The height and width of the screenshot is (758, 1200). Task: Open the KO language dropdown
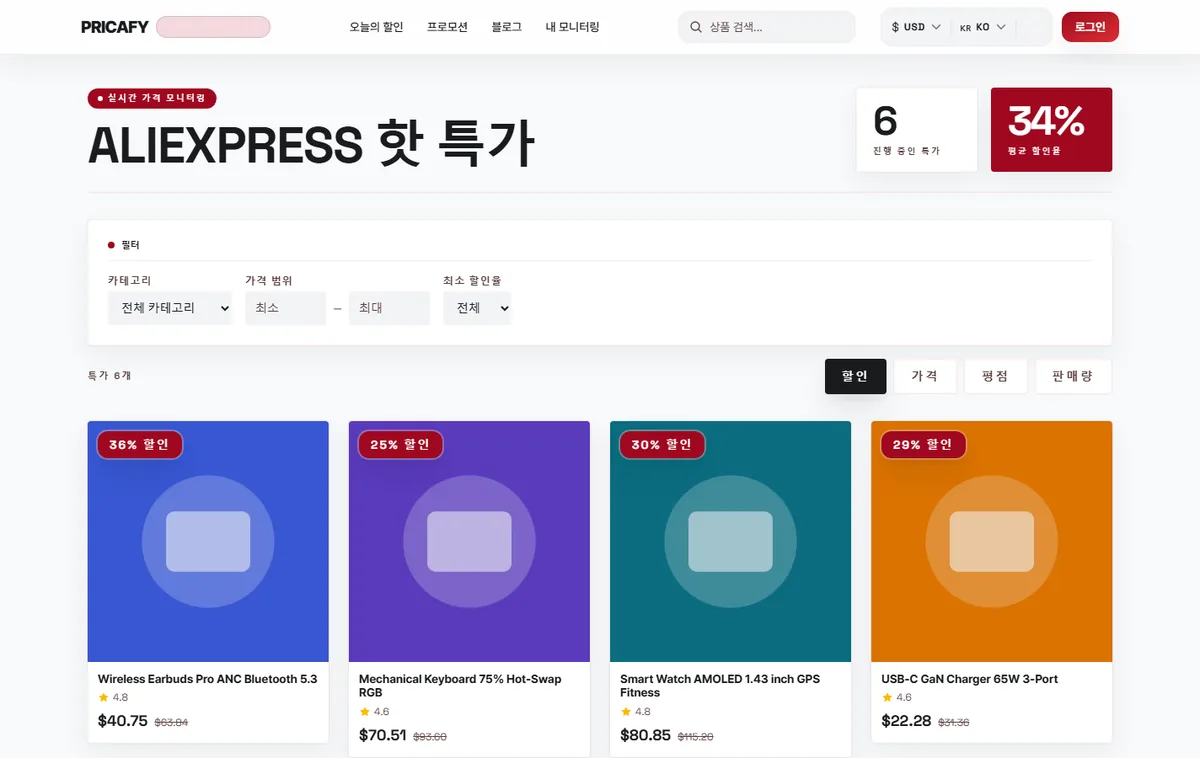click(x=982, y=27)
